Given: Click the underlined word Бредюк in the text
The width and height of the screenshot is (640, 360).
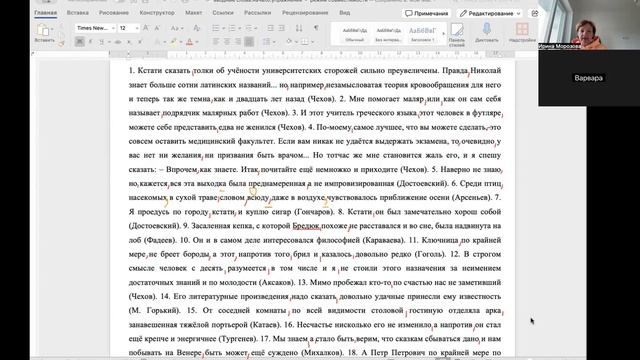Looking at the screenshot, I should click(306, 226).
